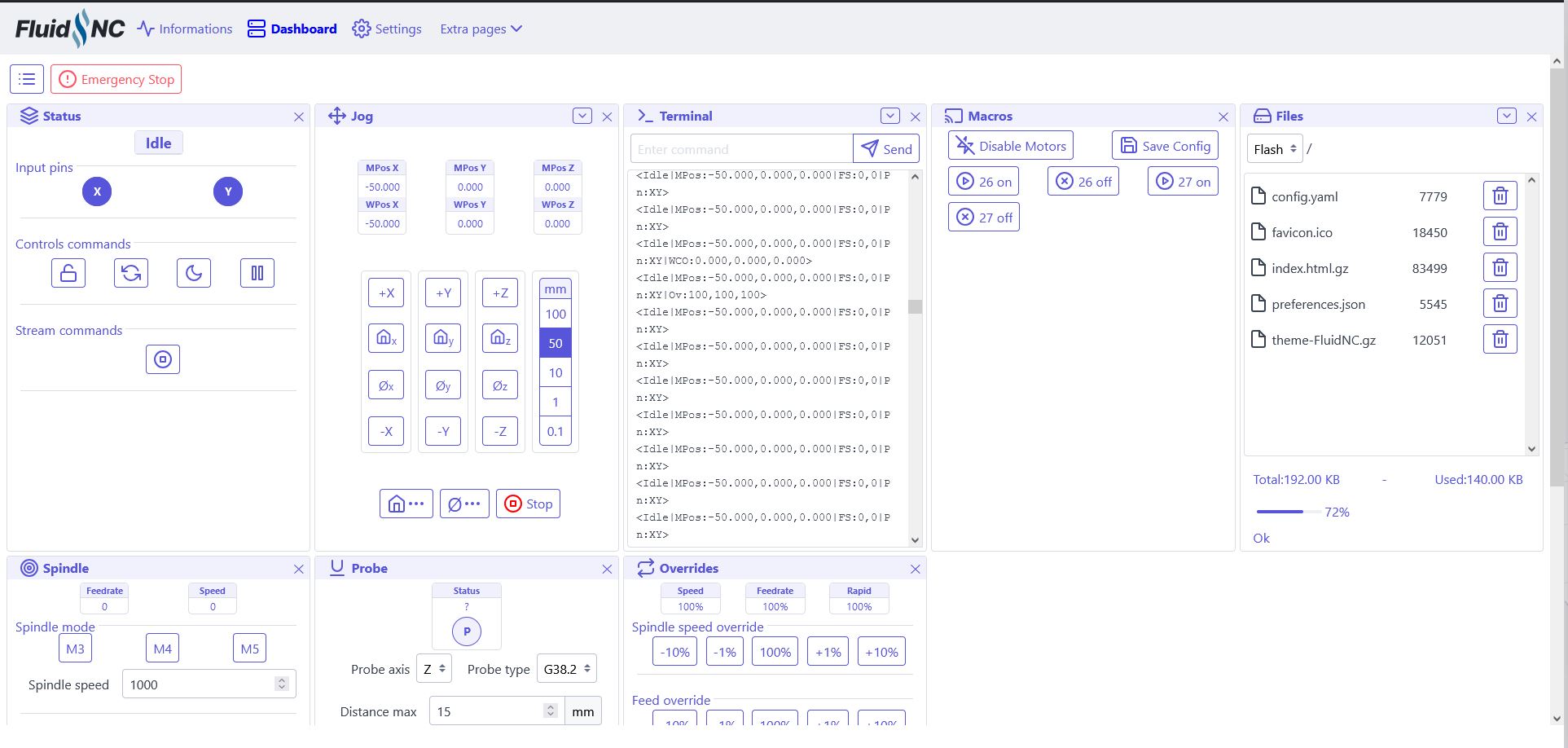Home the Y axis

[x=443, y=337]
